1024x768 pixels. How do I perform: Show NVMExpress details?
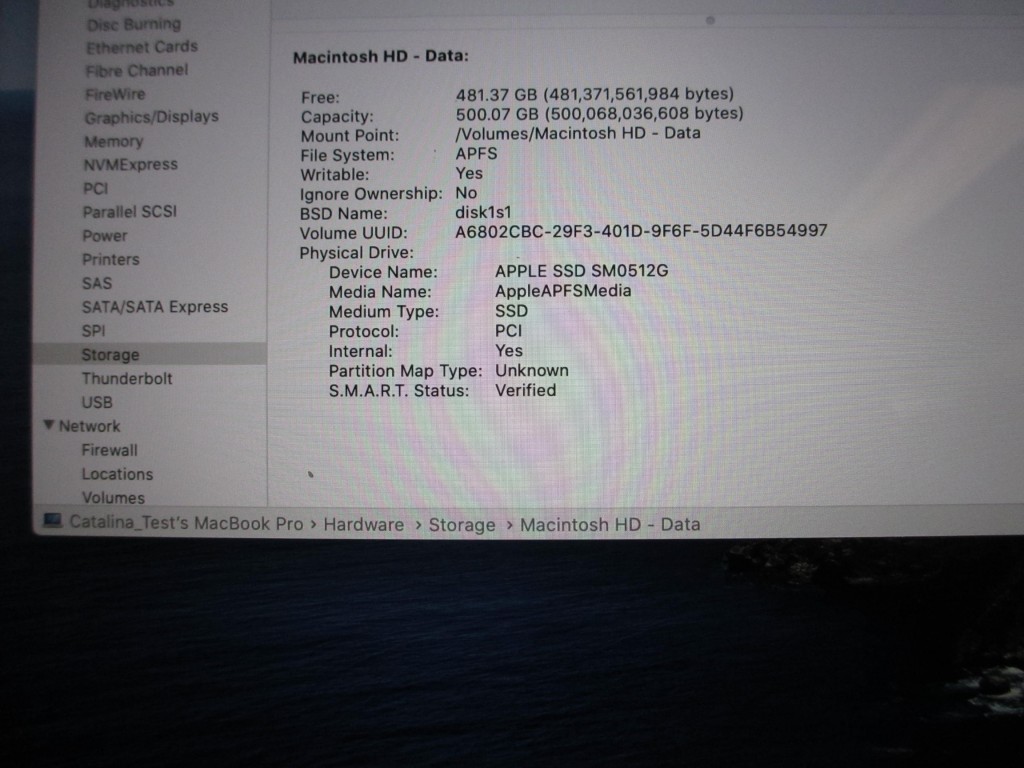pos(131,165)
